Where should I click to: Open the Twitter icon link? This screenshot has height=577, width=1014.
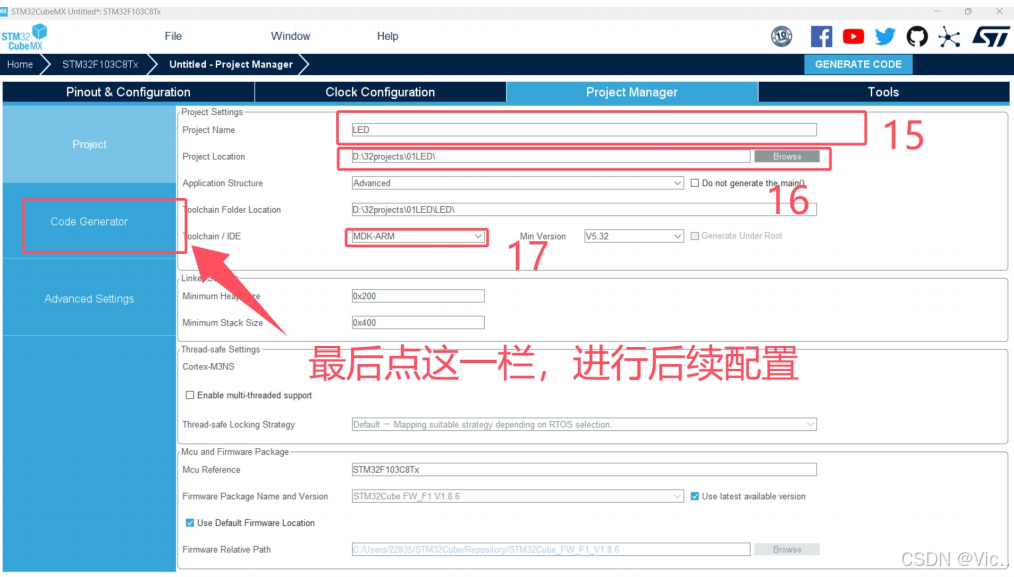tap(885, 36)
